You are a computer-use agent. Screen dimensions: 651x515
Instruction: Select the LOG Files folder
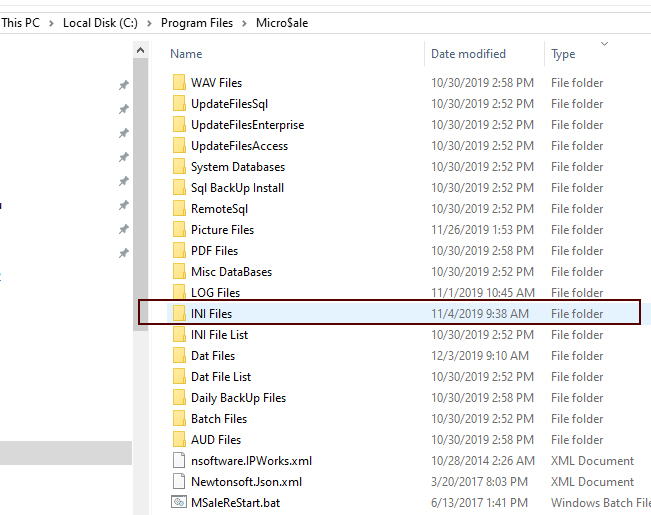pyautogui.click(x=215, y=293)
